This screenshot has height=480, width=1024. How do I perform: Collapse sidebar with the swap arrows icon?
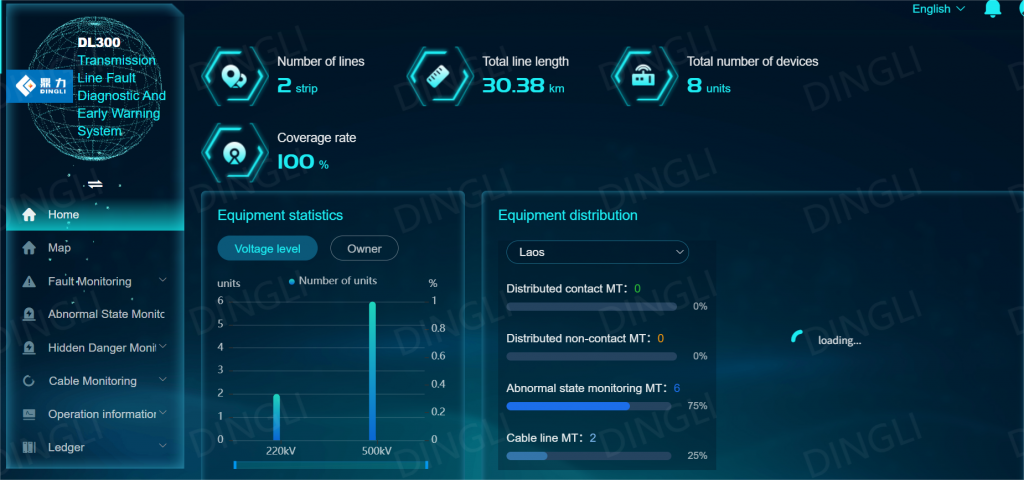pyautogui.click(x=96, y=184)
